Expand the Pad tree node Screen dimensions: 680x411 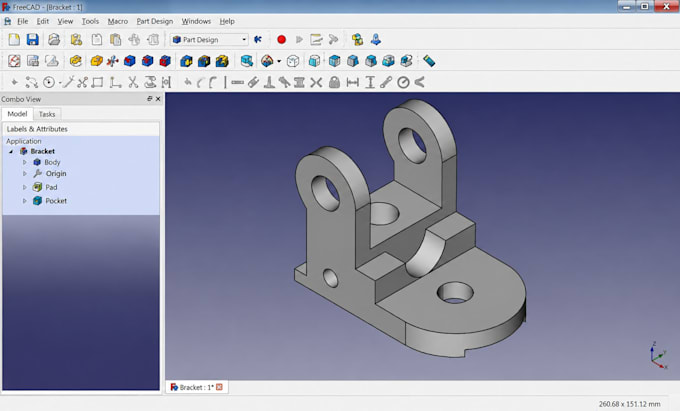(x=25, y=187)
